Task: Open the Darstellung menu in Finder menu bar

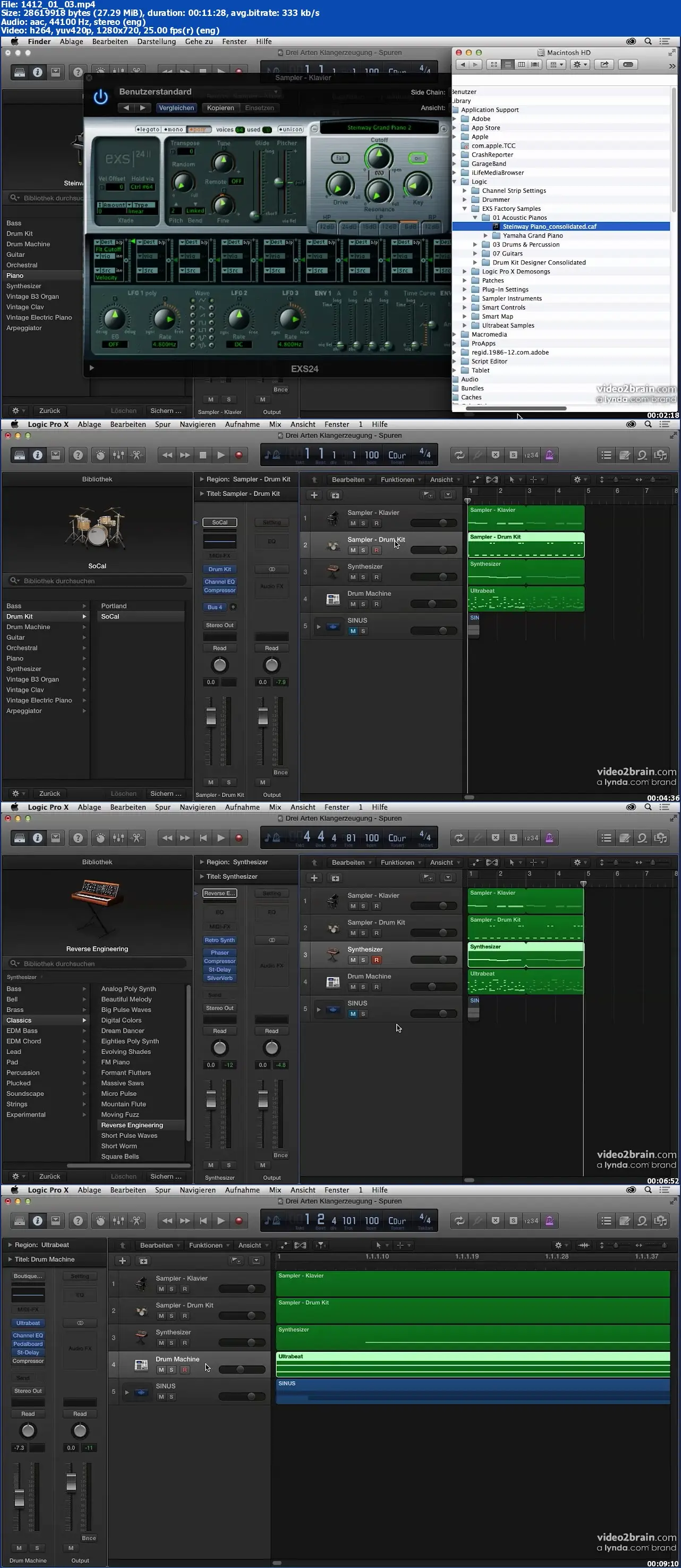Action: (157, 41)
